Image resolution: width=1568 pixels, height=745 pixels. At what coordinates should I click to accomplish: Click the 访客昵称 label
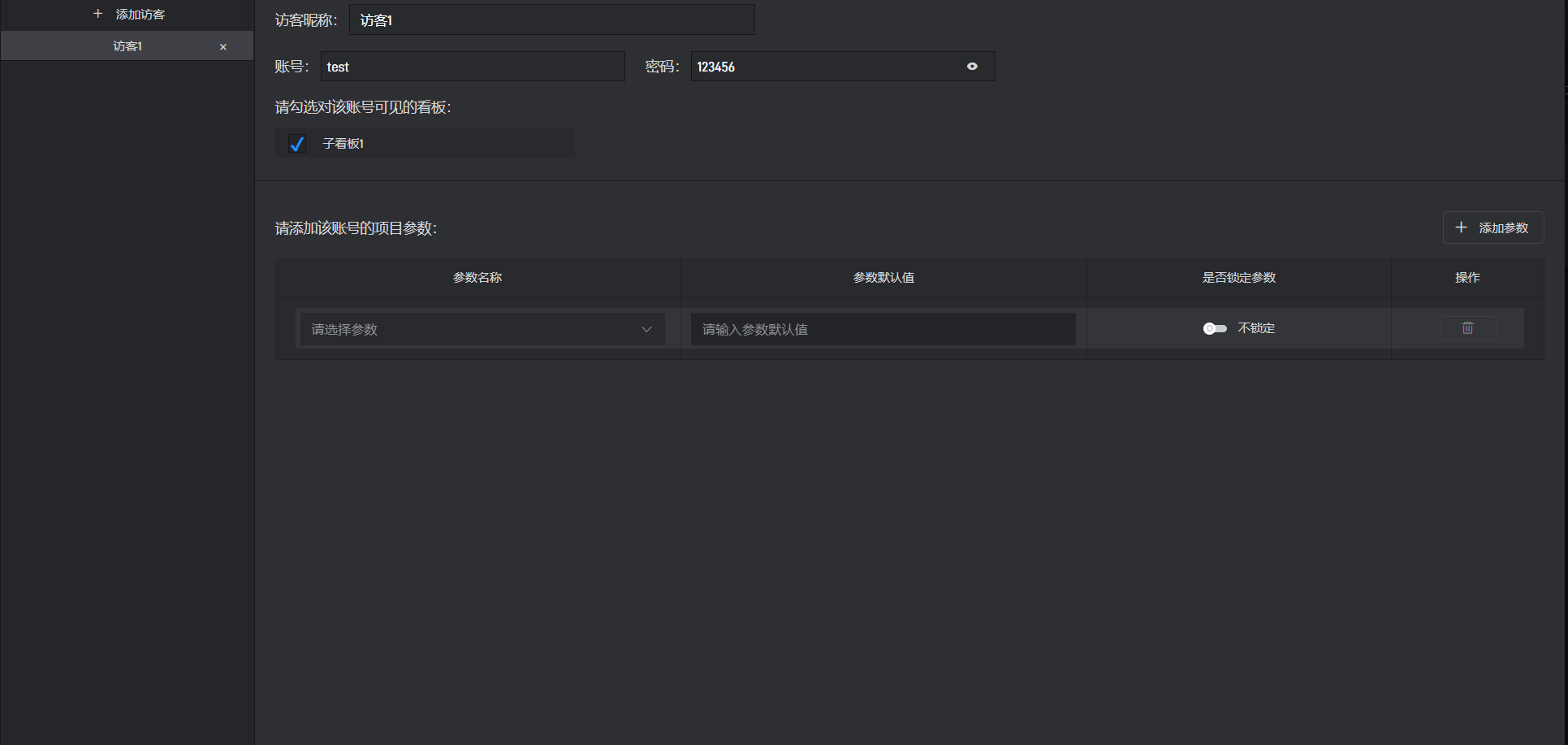coord(306,20)
